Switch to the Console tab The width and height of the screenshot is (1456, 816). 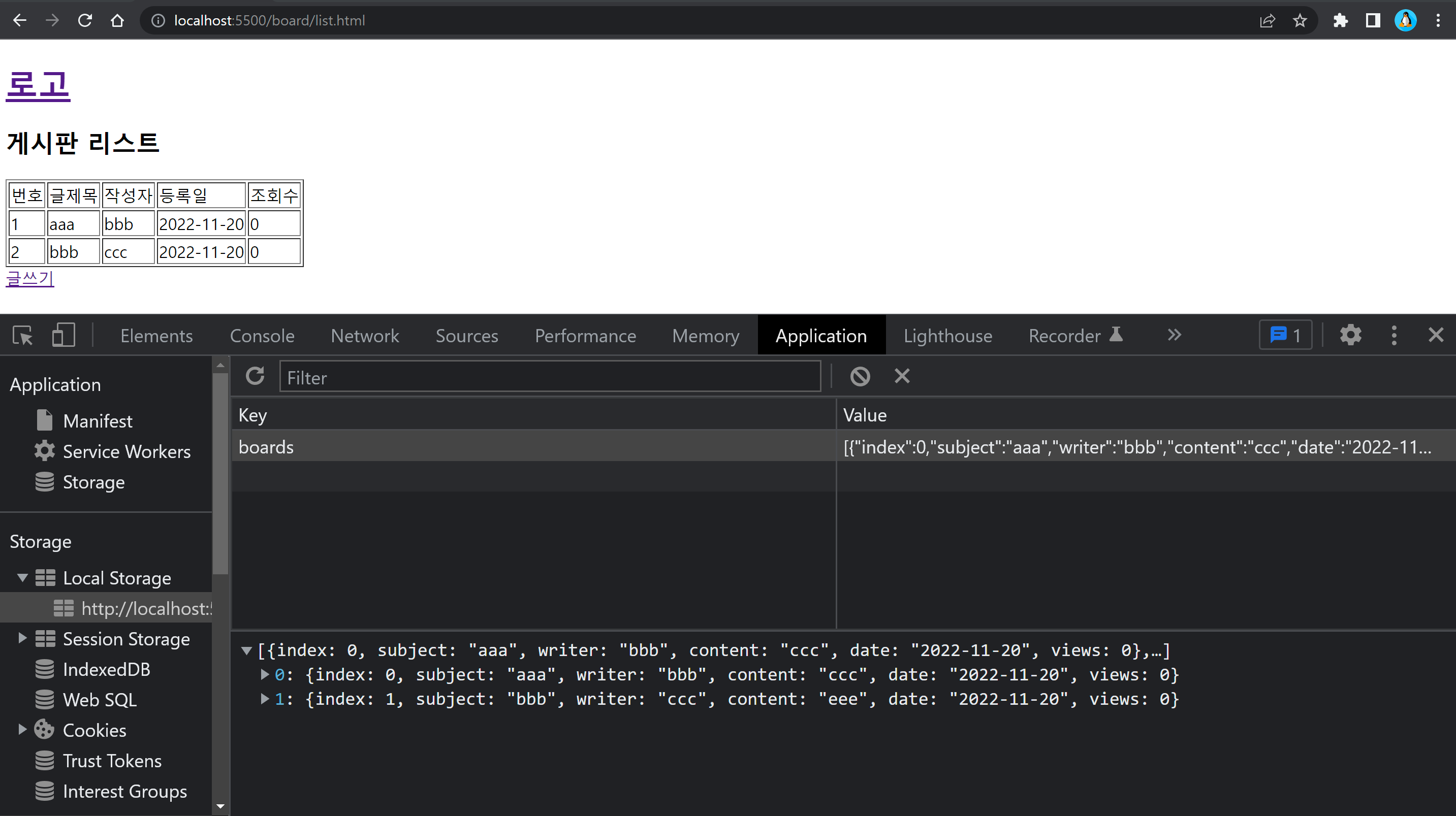(x=262, y=336)
